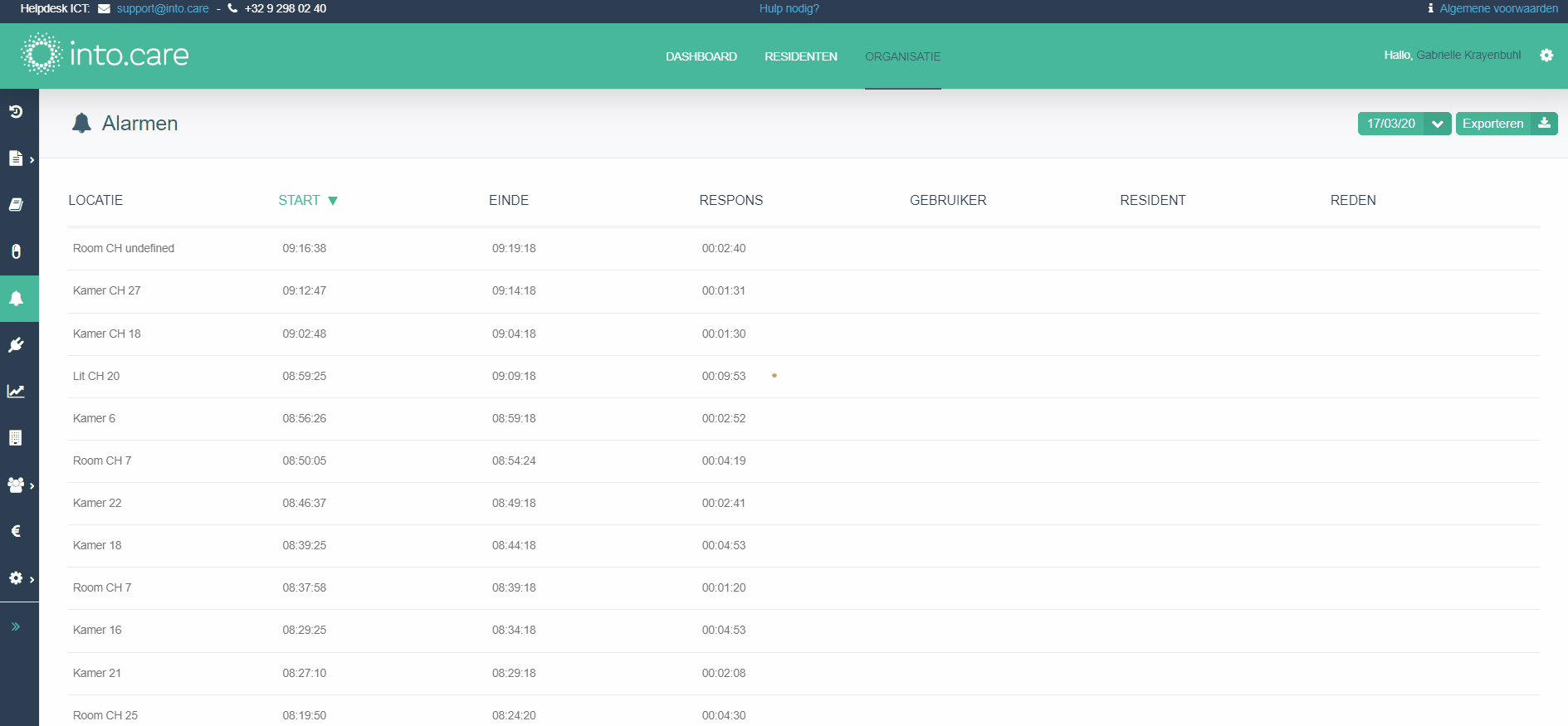The height and width of the screenshot is (726, 1568).
Task: Sort by the GEBRUIKER column header
Action: point(948,200)
